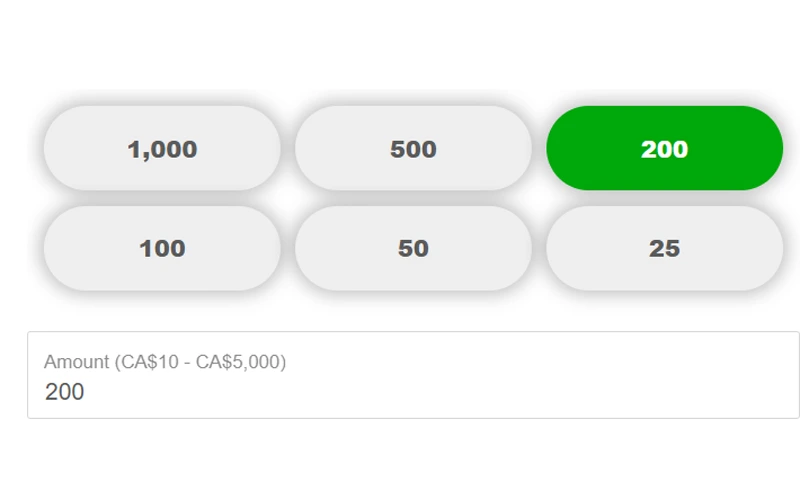Screen dimensions: 800x500
Task: Hit the 100 quick-amount pill
Action: 162,248
